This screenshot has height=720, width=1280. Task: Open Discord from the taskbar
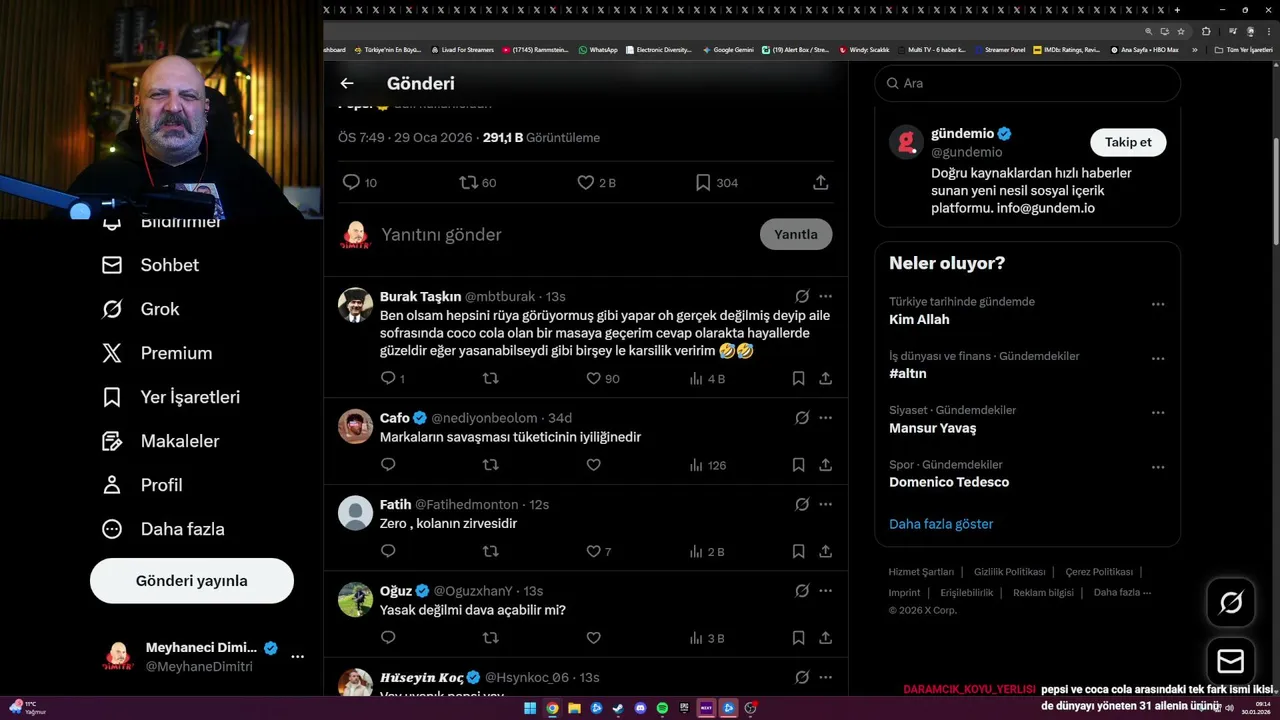[640, 708]
